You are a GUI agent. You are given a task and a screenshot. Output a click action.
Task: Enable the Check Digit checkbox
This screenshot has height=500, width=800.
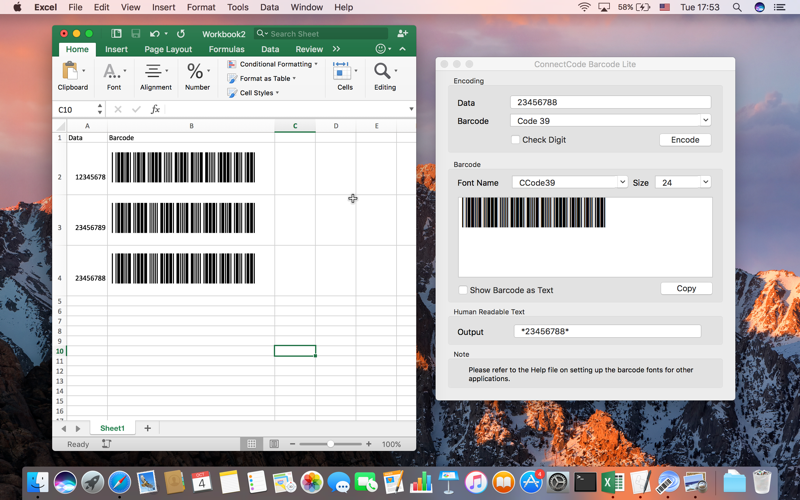click(515, 139)
